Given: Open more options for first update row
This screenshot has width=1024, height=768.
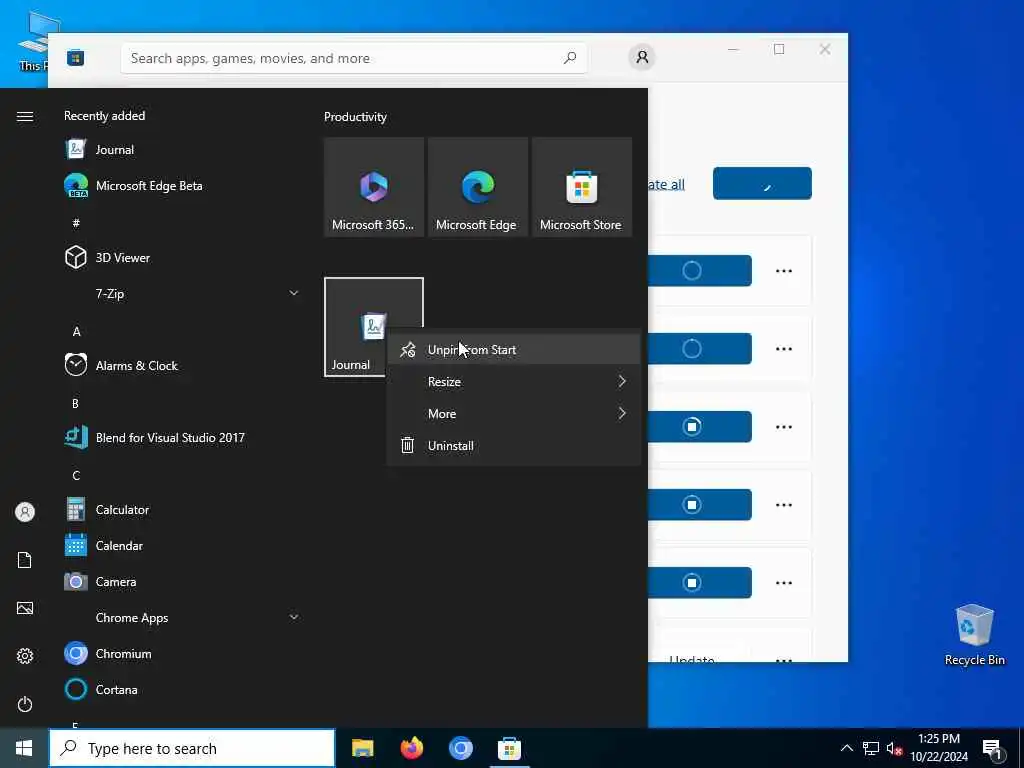Looking at the screenshot, I should (784, 270).
